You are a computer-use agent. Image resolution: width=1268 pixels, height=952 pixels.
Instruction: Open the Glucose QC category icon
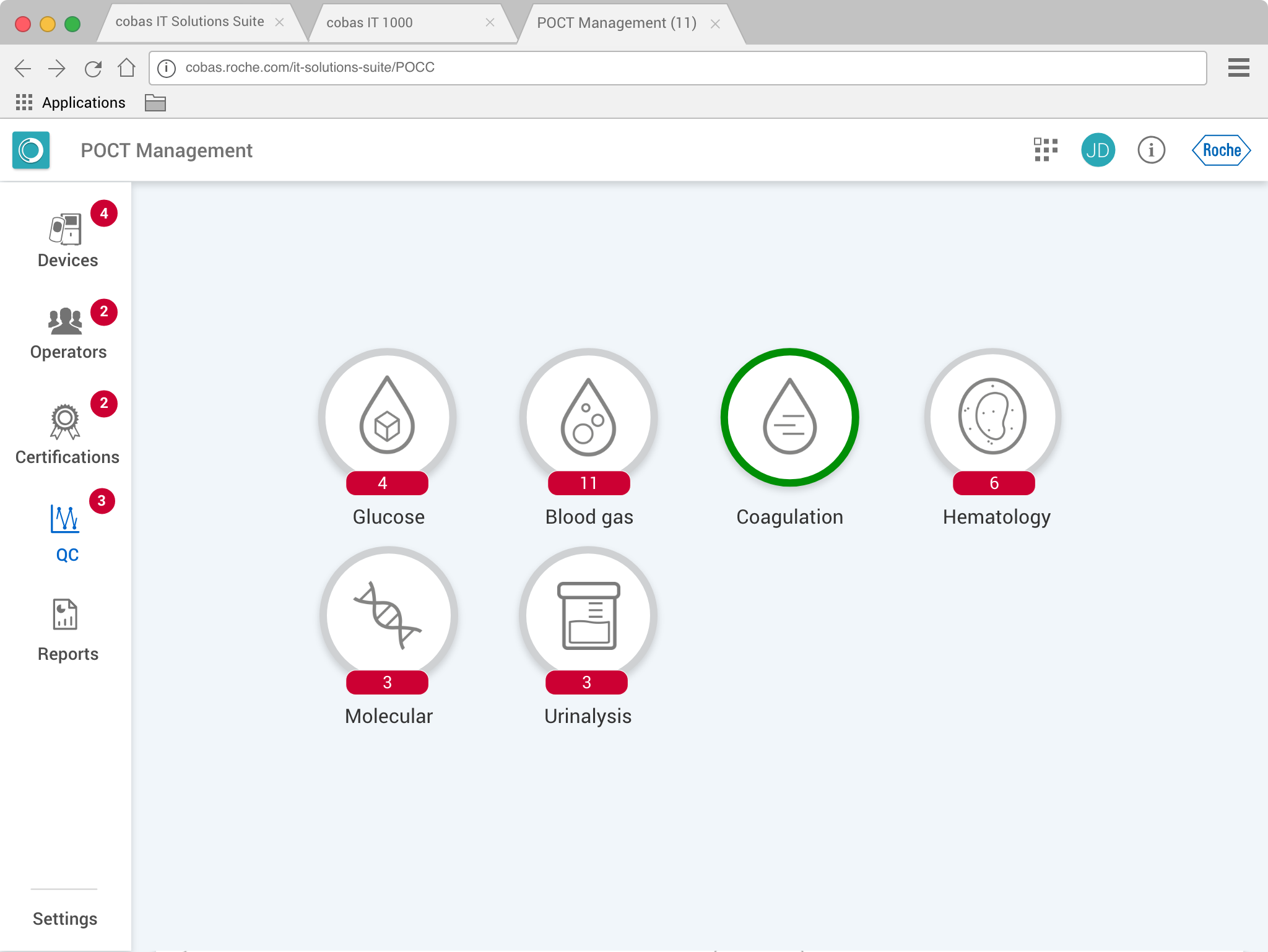tap(388, 417)
